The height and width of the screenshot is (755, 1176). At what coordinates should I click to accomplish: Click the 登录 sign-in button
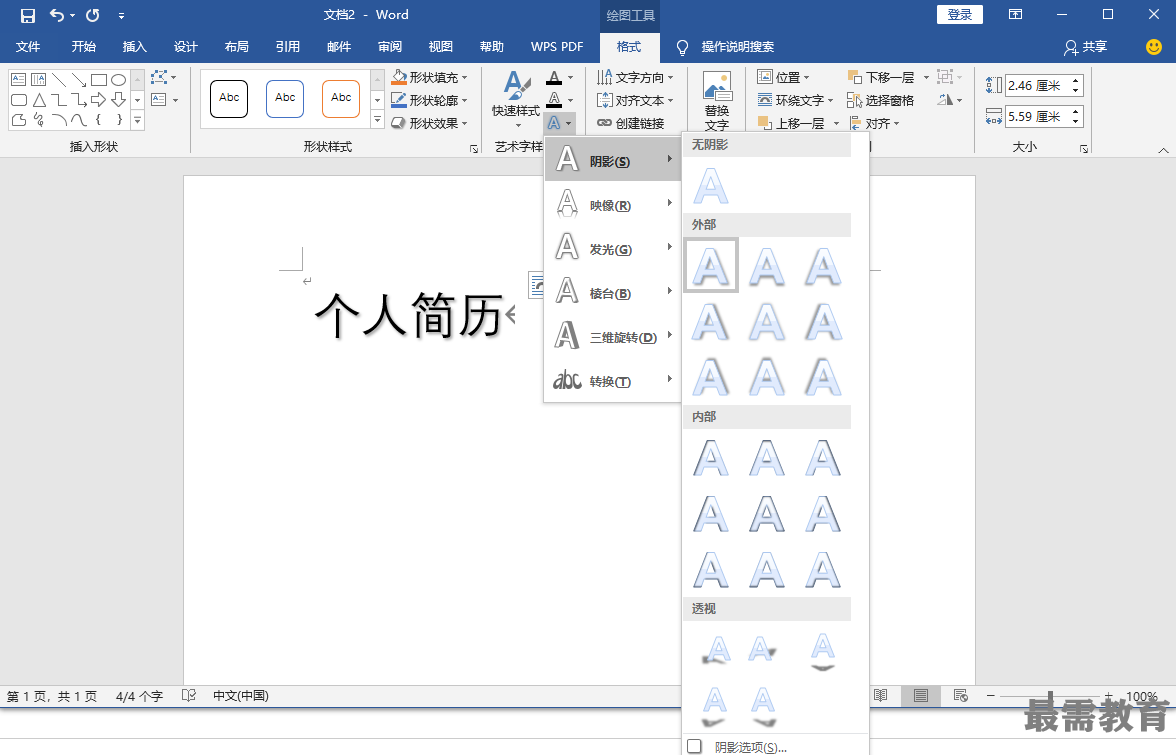click(960, 15)
